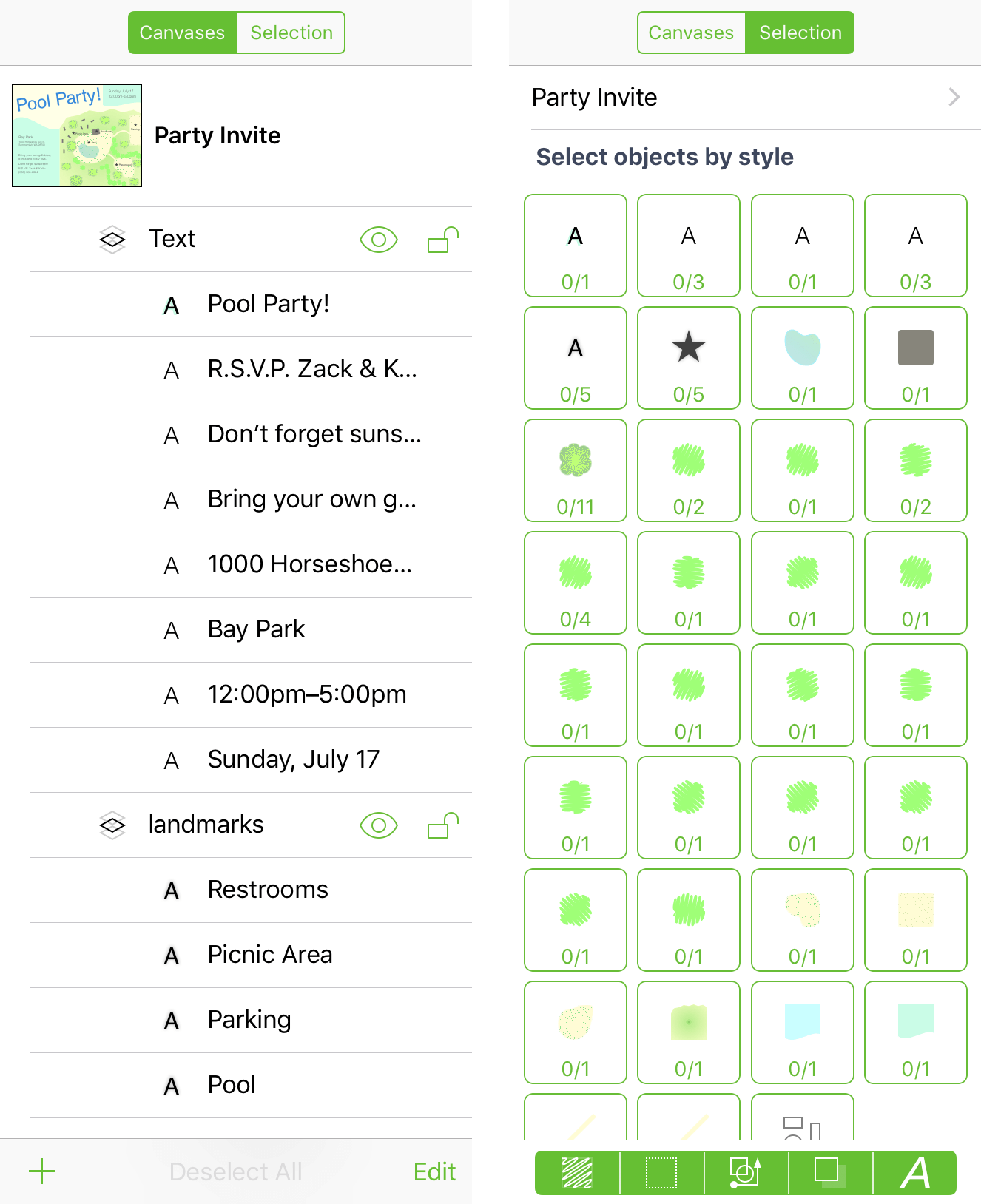Open the Party Invite canvas thumbnail
Screen dimensions: 981x1204
tap(77, 136)
